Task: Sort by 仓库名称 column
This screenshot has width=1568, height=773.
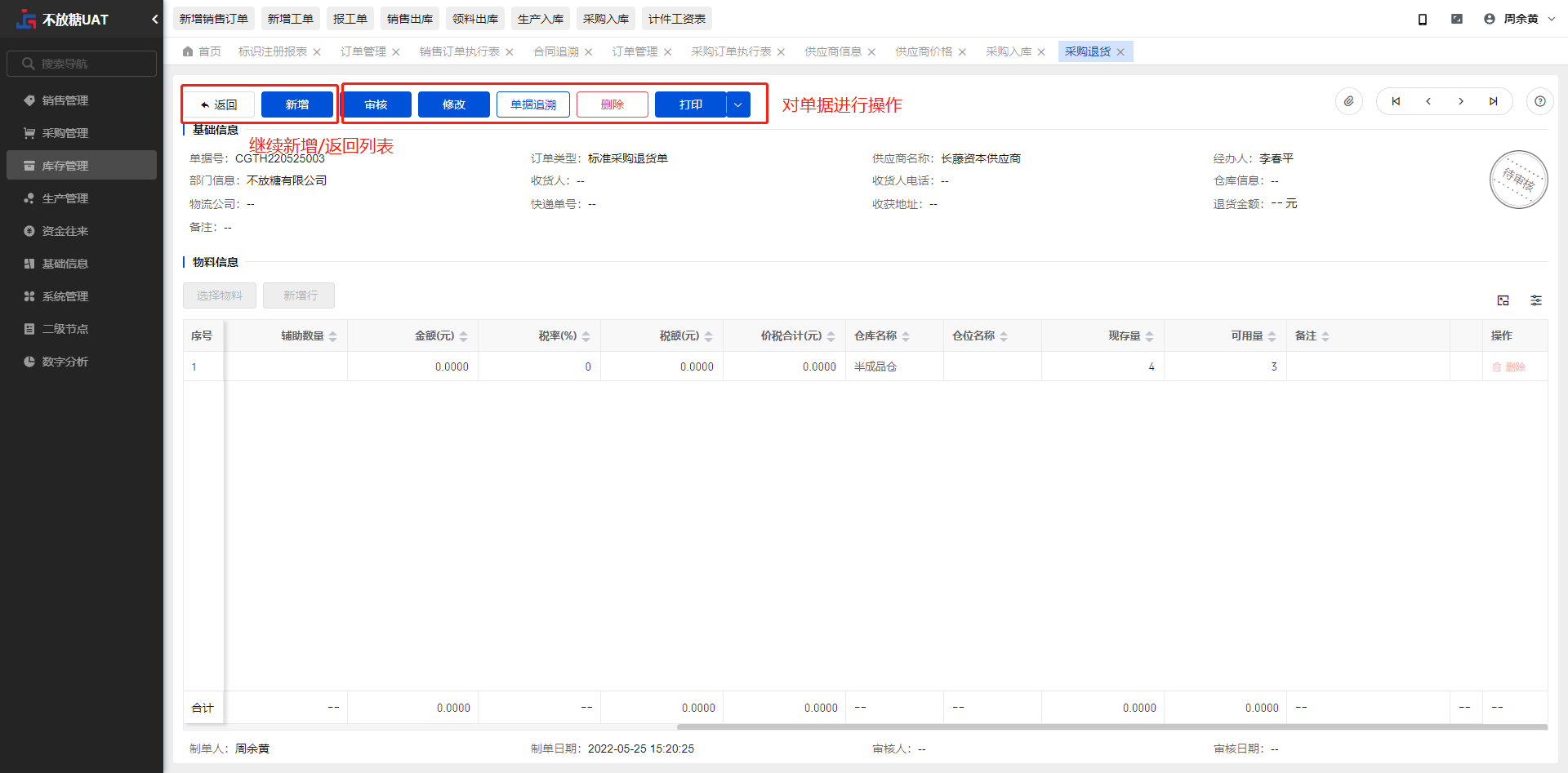Action: (x=906, y=336)
